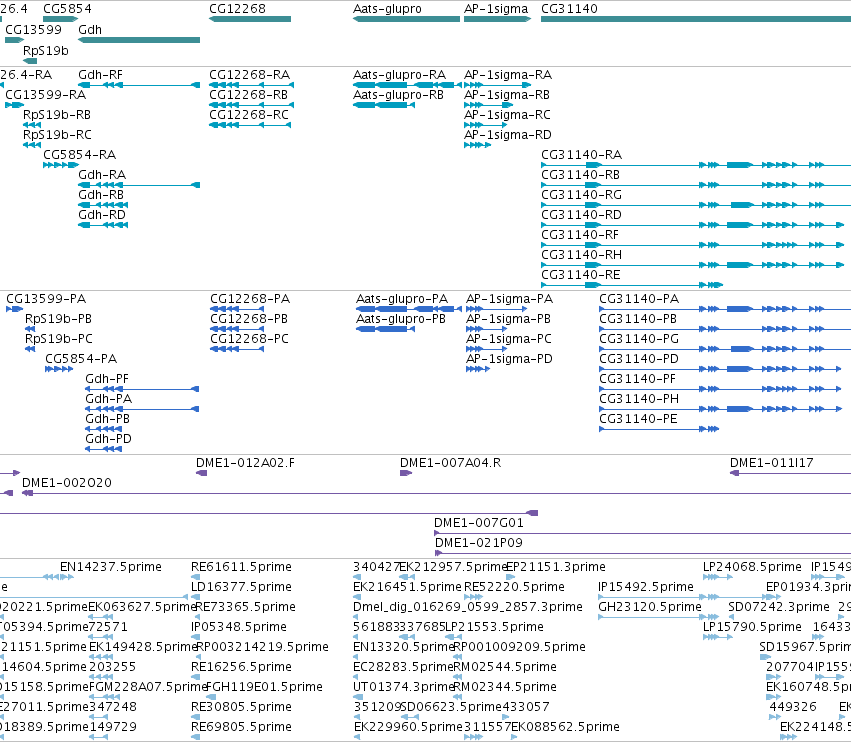Screen dimensions: 851x742
Task: Select the EN14237.5prime EST label
Action: (111, 567)
